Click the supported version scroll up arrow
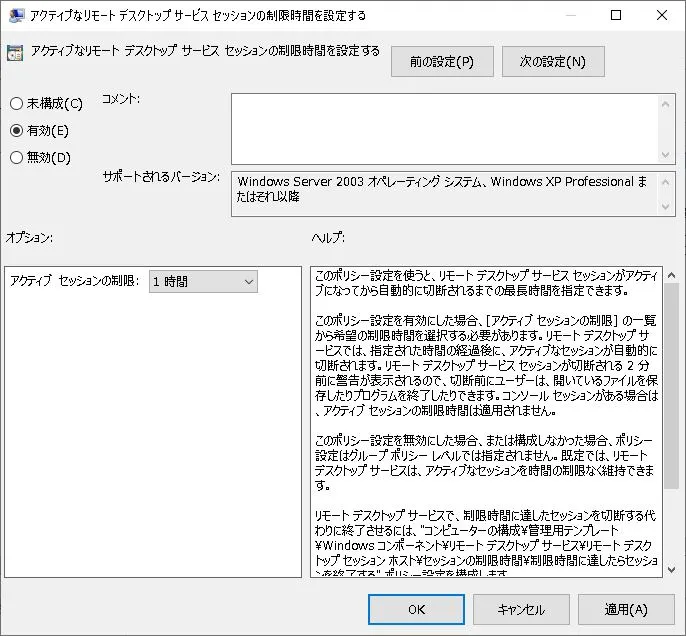The width and height of the screenshot is (686, 636). click(x=665, y=182)
